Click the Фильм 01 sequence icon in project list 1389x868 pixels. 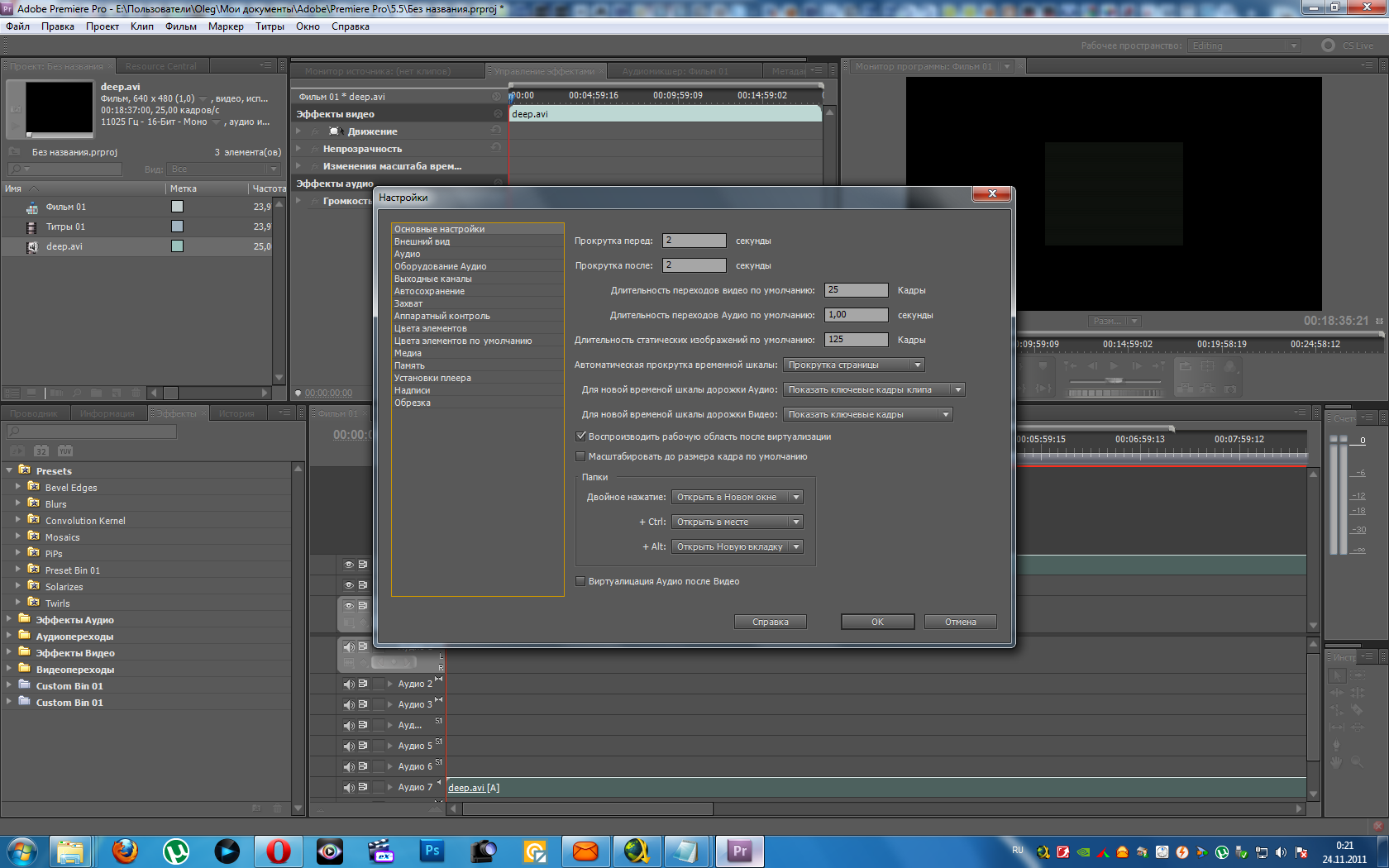coord(32,207)
